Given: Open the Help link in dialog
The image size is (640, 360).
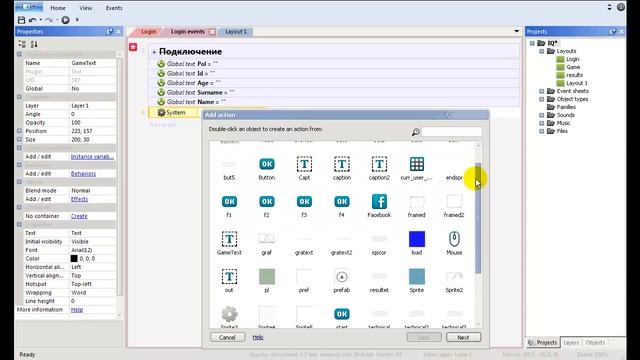Looking at the screenshot, I should tap(258, 337).
